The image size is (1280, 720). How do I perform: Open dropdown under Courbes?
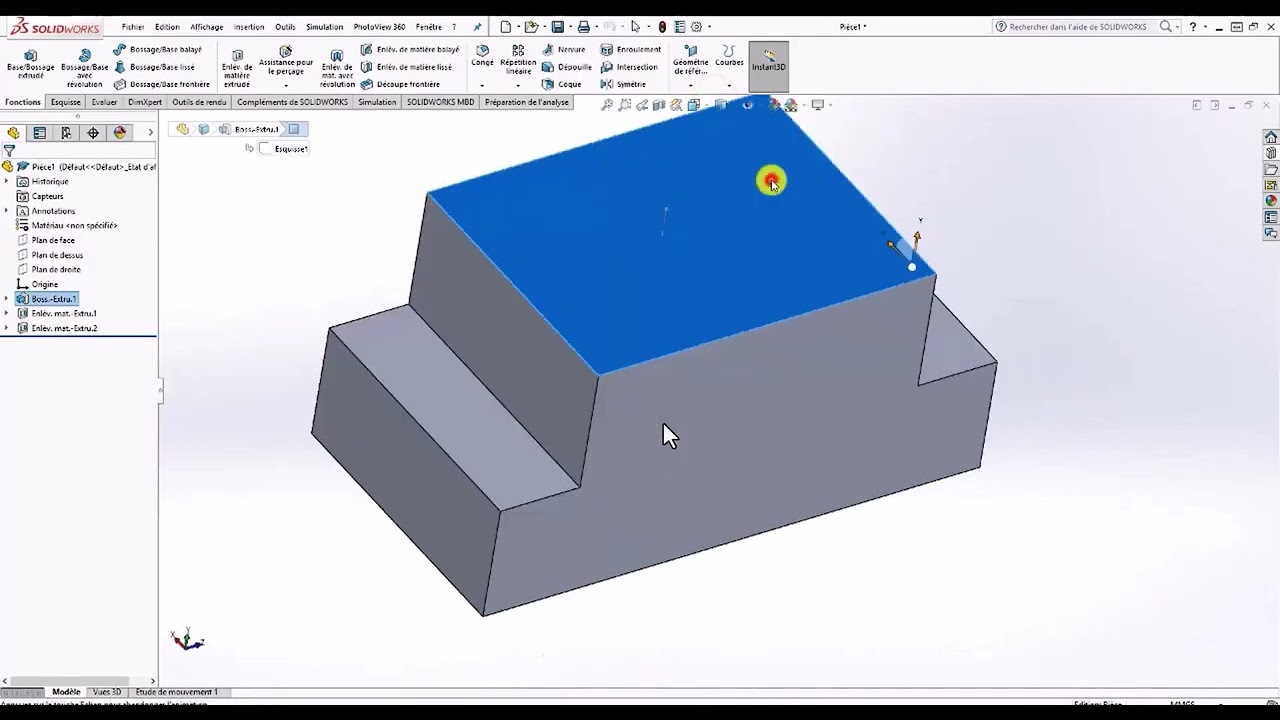coord(729,85)
